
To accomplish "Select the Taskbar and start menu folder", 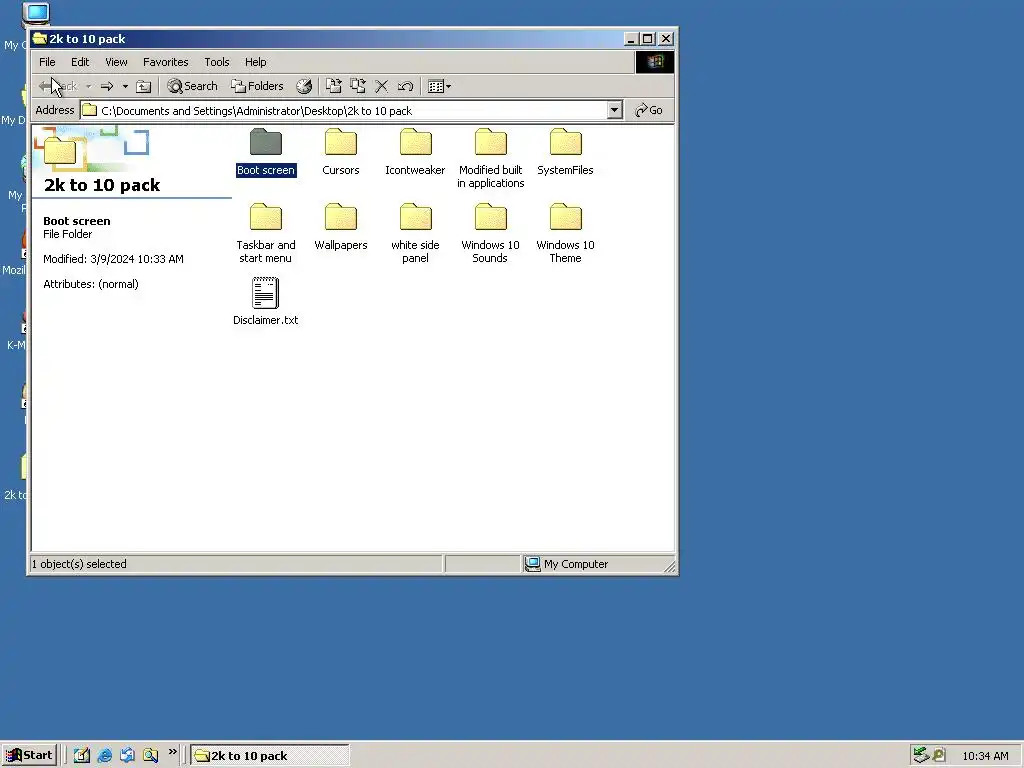I will click(x=266, y=233).
